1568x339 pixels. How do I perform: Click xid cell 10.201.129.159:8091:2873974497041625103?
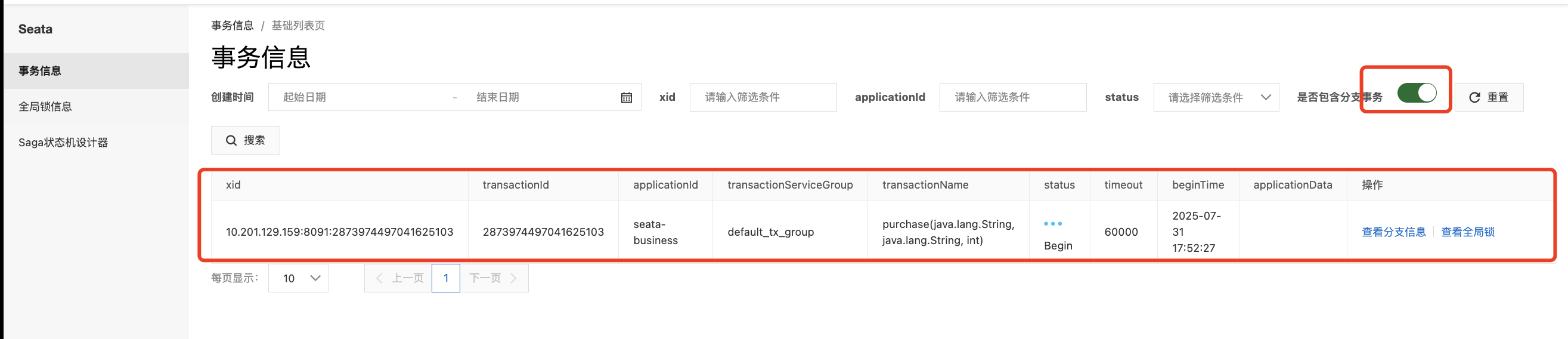[339, 232]
